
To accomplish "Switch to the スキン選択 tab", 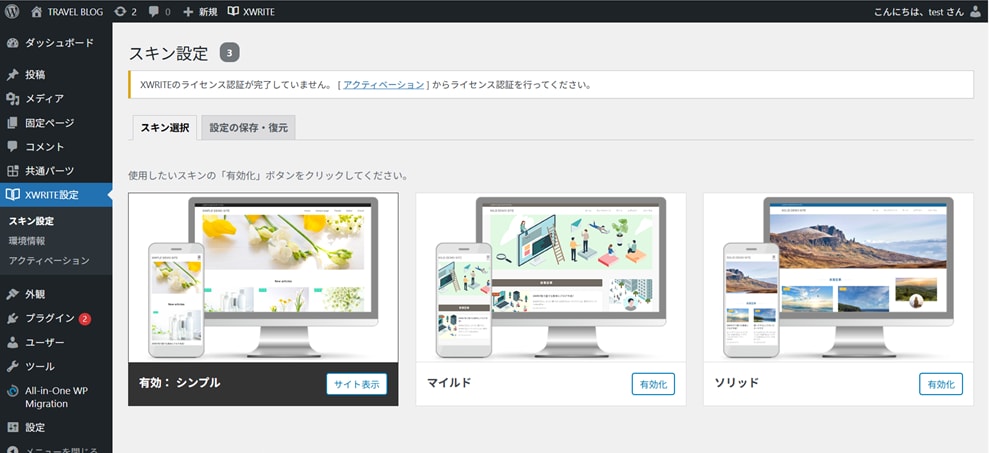I will pos(165,127).
